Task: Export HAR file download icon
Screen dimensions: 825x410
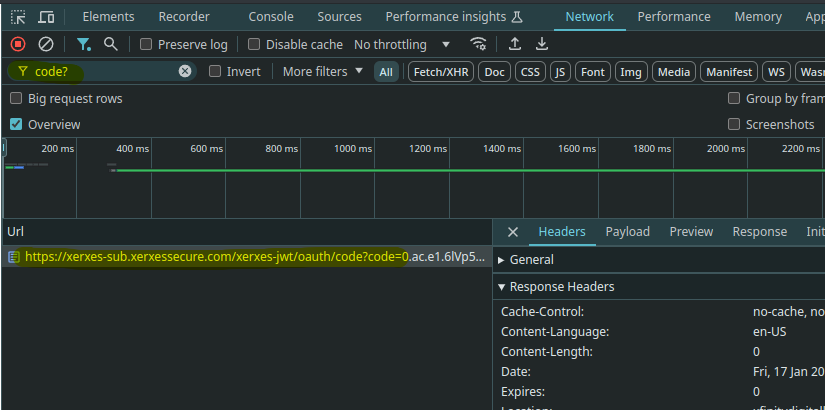Action: click(542, 44)
